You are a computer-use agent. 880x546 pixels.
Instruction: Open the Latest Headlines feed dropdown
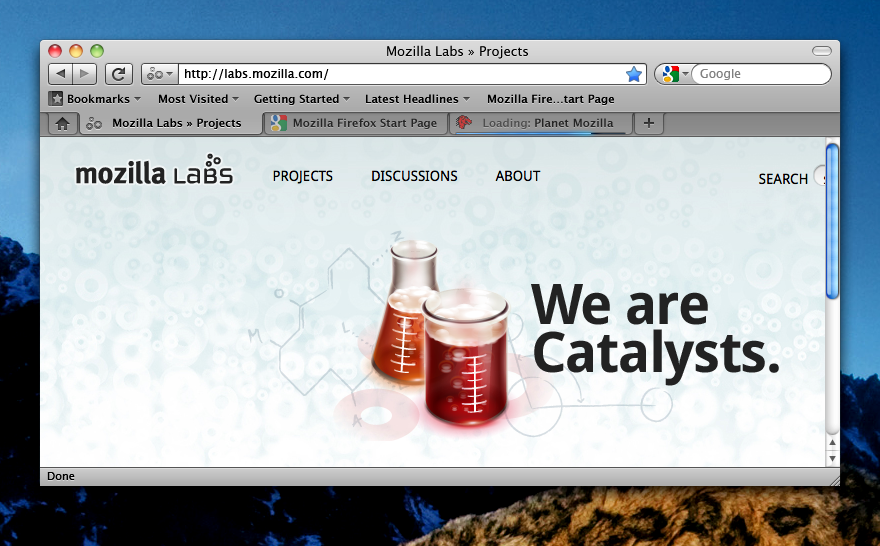point(418,99)
